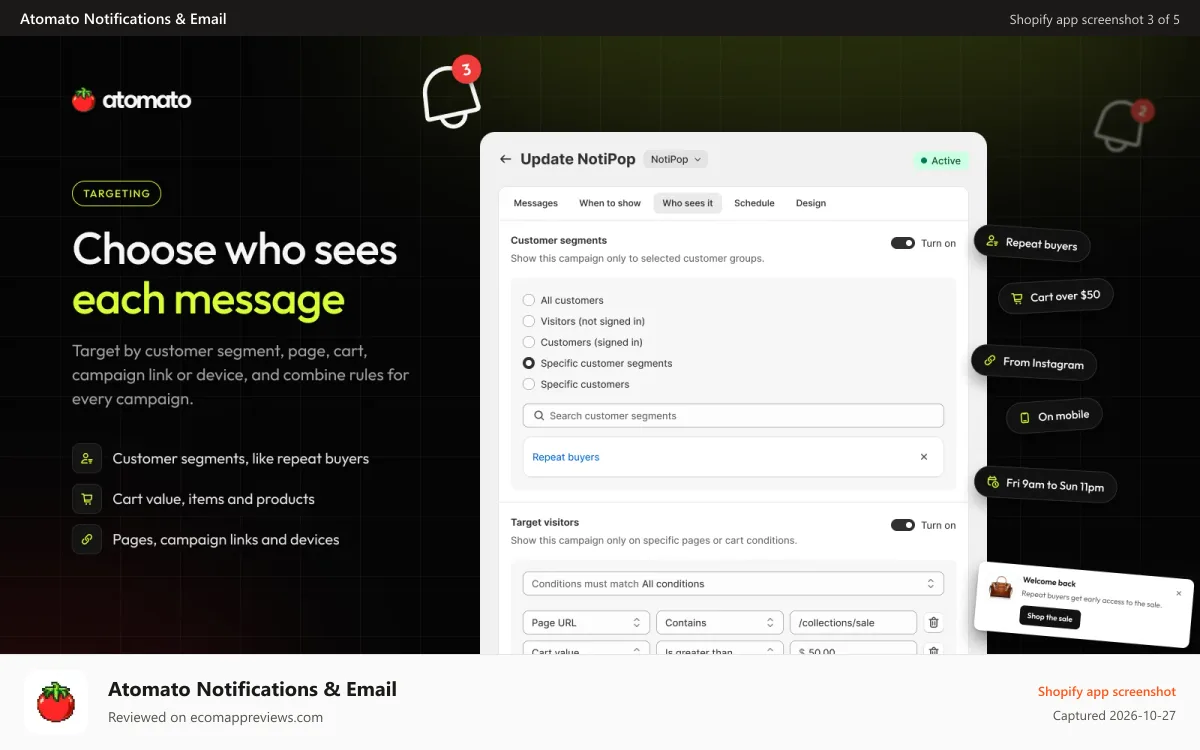Click the Customer segments section title
The image size is (1200, 750).
coord(559,240)
